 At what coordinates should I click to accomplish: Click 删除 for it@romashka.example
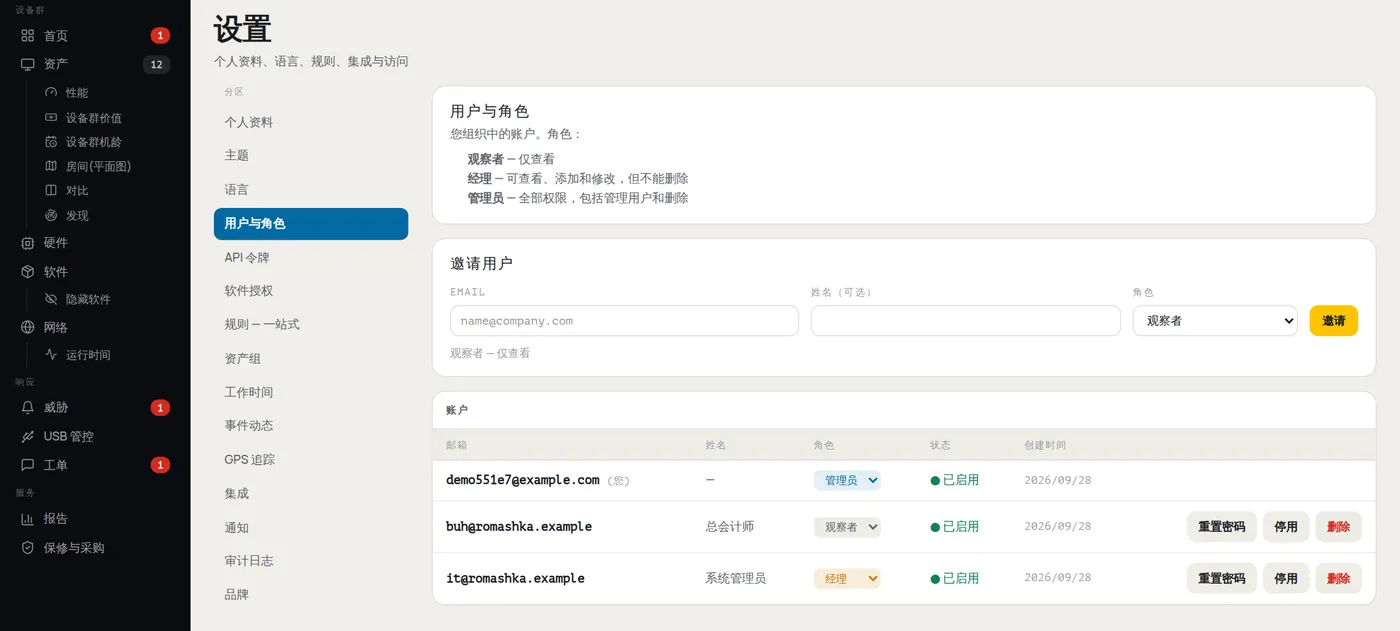(1338, 579)
